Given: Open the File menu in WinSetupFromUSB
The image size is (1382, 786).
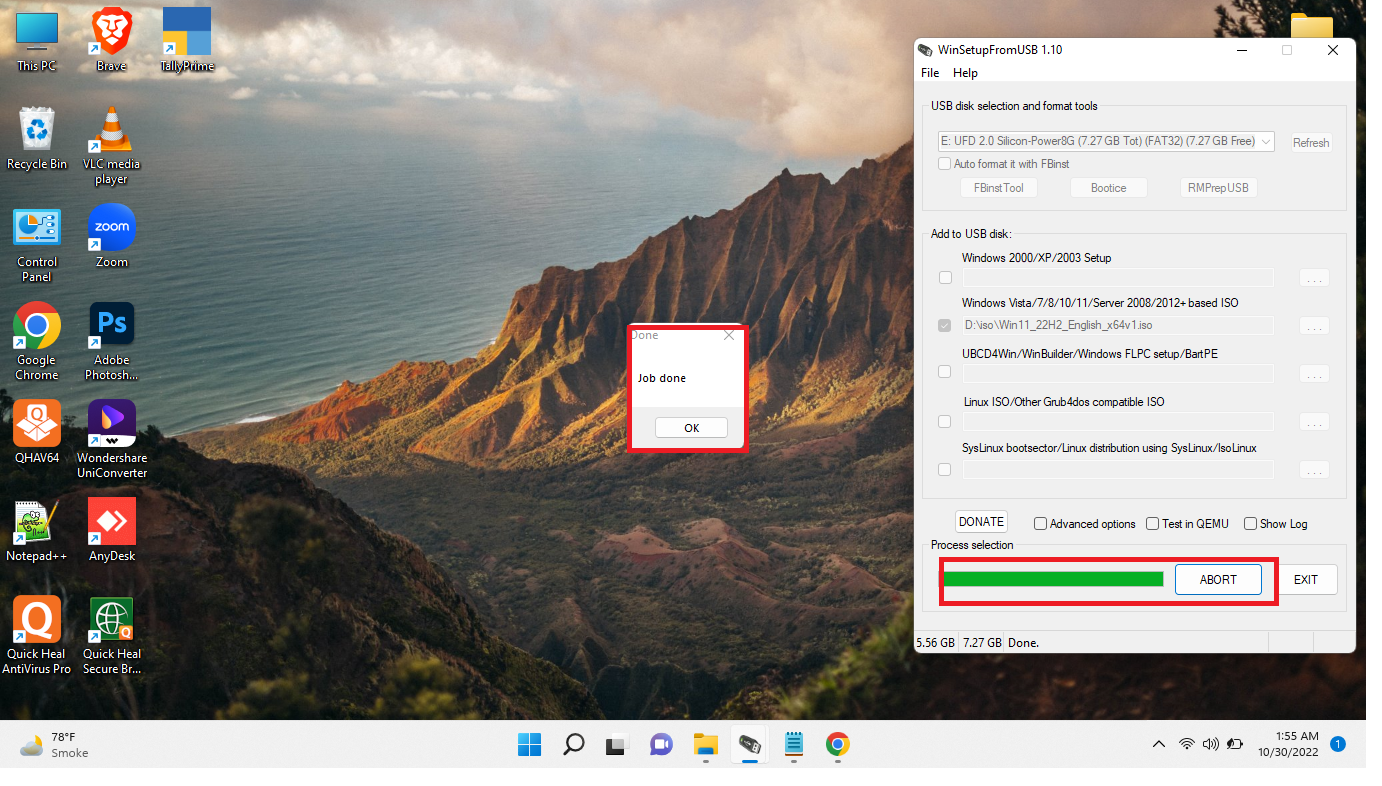Looking at the screenshot, I should coord(930,73).
